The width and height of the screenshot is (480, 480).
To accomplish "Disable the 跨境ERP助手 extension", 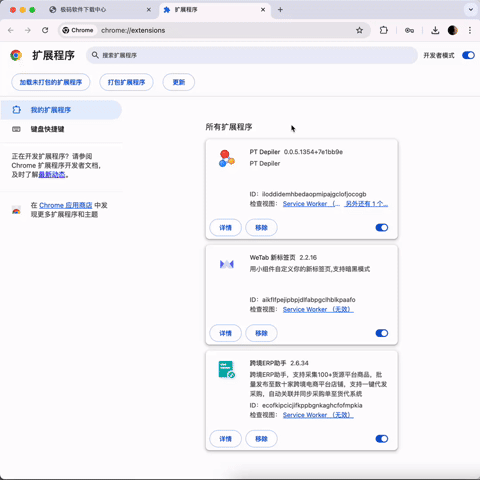I will (x=382, y=439).
